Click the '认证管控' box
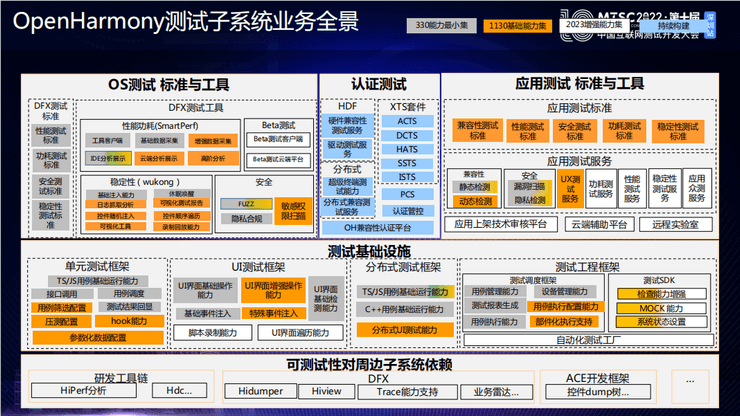 coord(407,211)
